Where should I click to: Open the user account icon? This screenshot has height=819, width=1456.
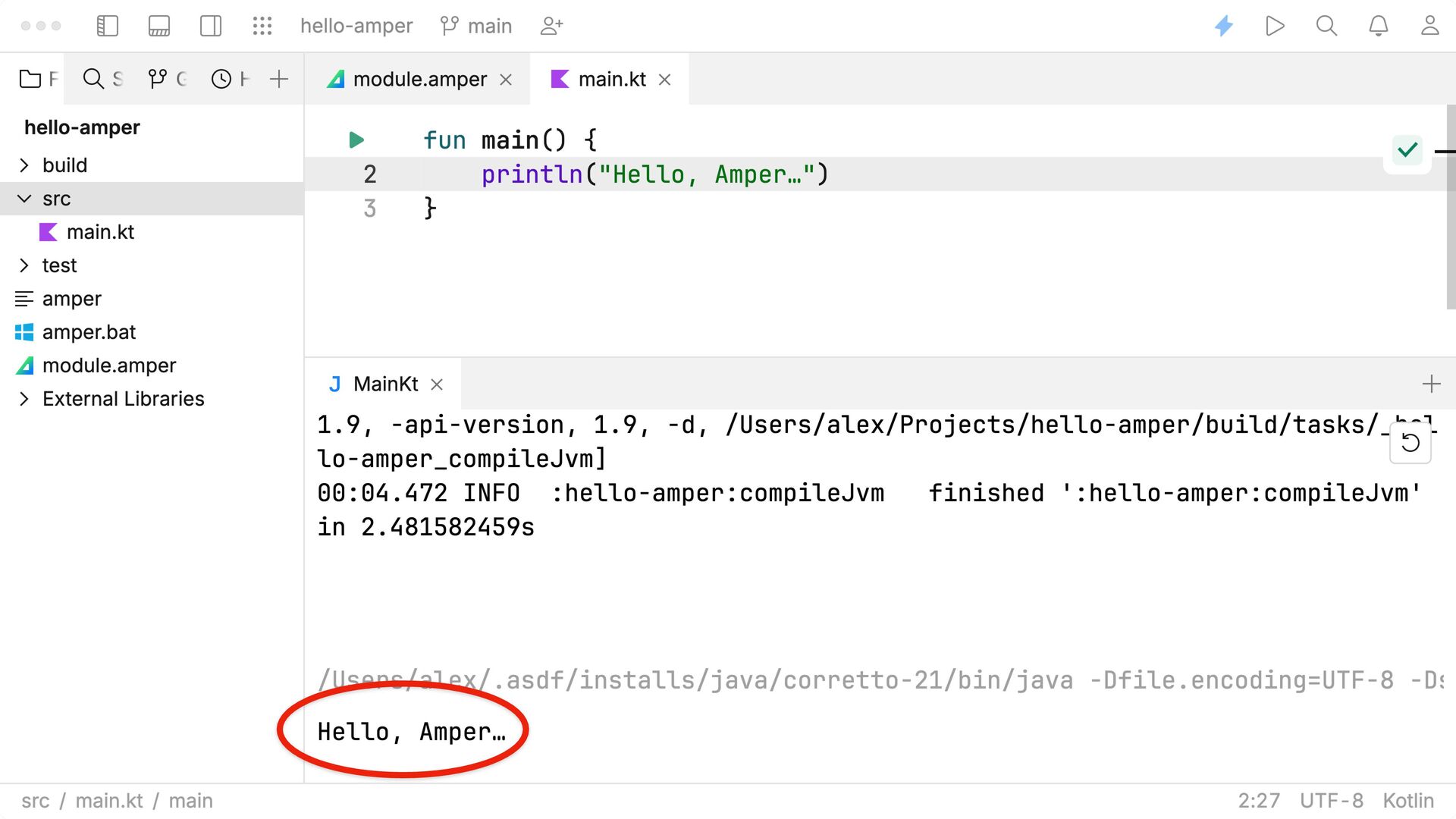point(1430,26)
